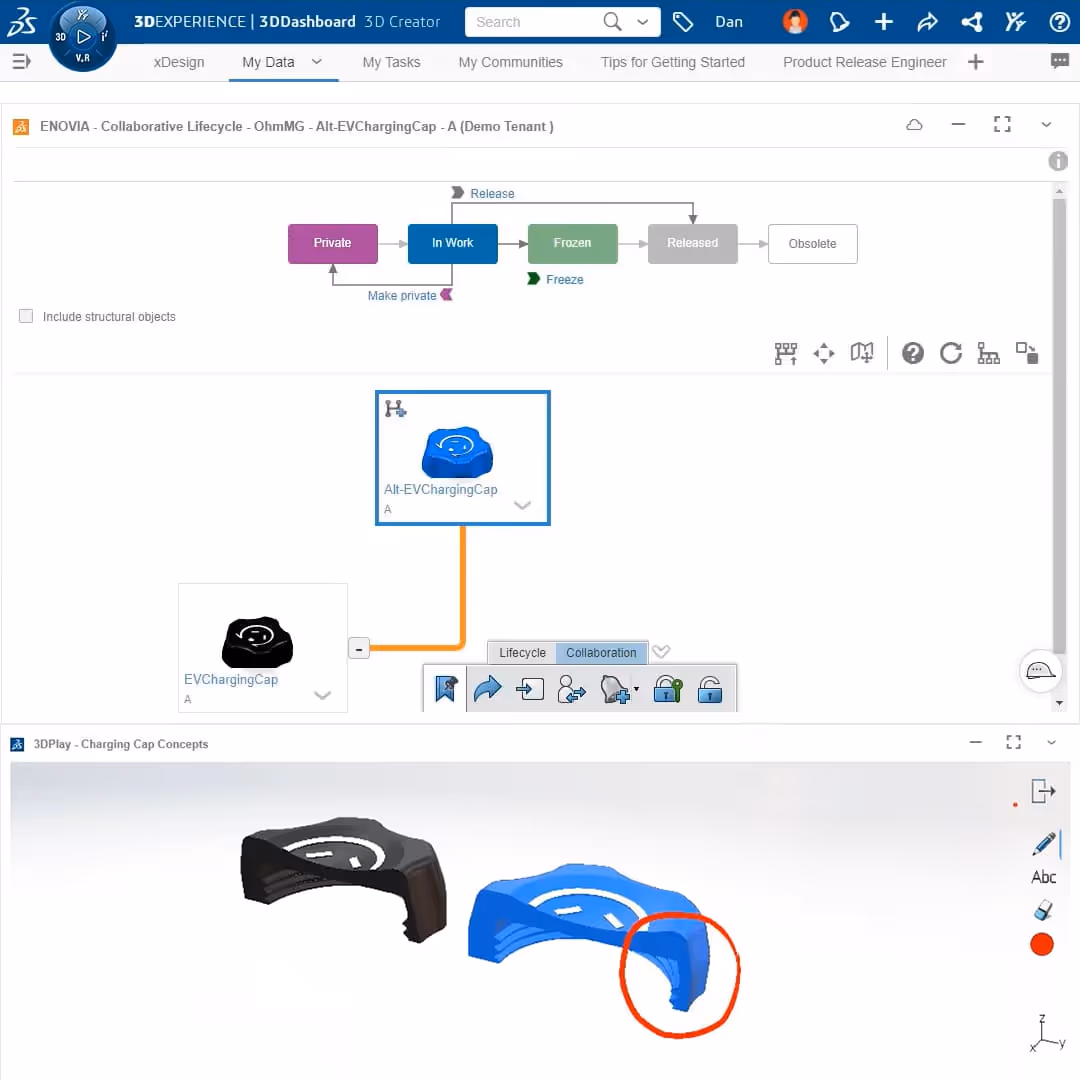The width and height of the screenshot is (1080, 1080).
Task: Collapse the action bar chevron beside Collaboration
Action: point(661,650)
